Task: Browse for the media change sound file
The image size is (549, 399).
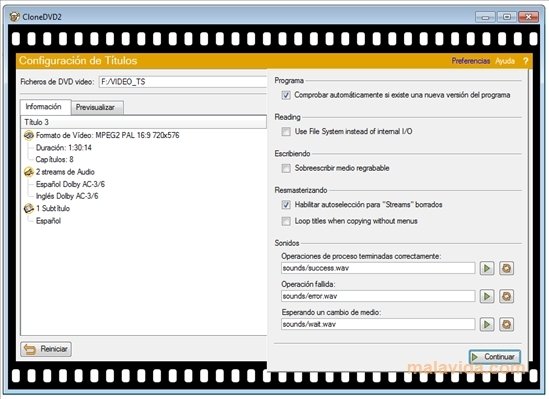Action: [x=506, y=324]
